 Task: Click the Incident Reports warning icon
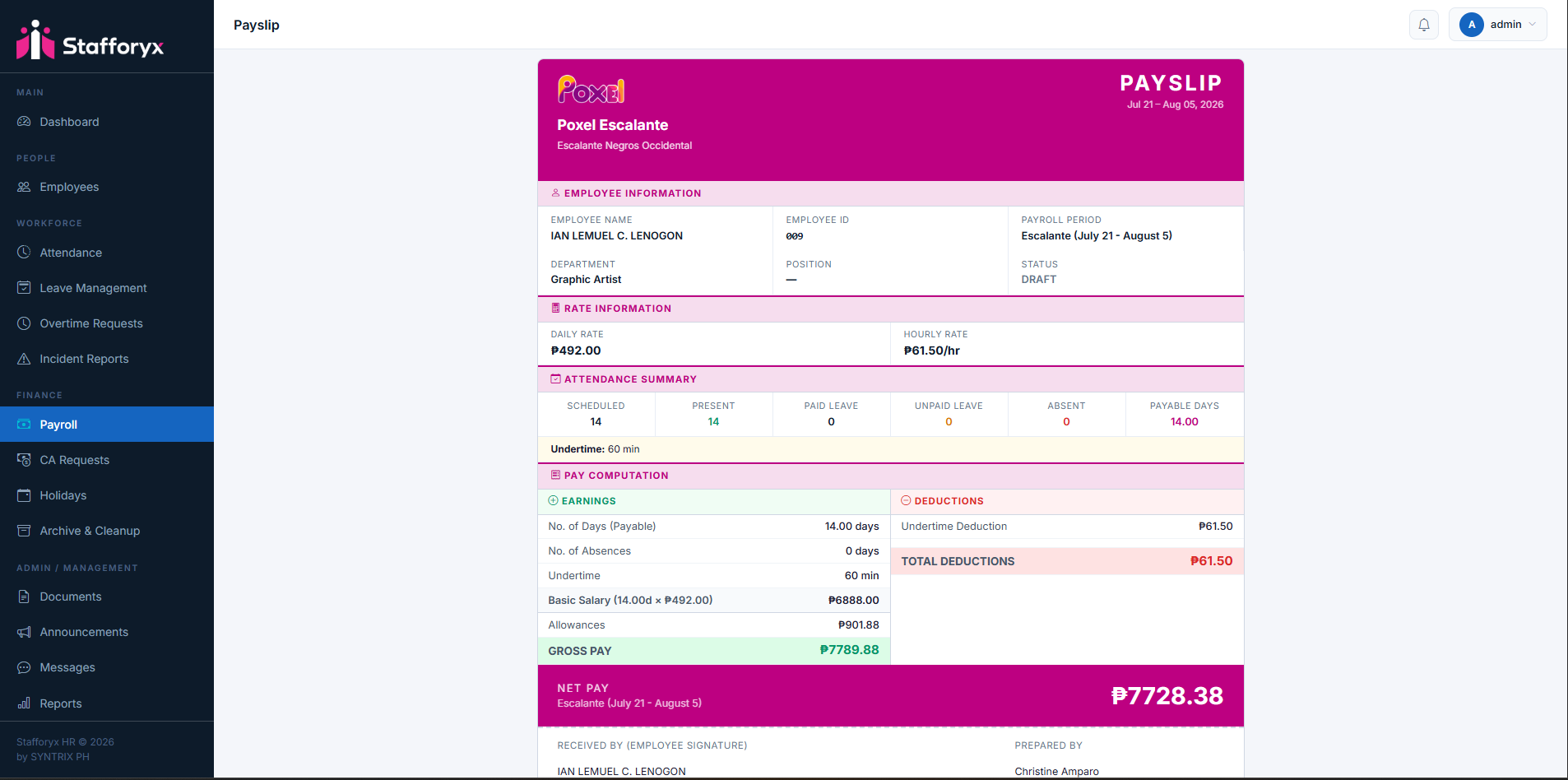coord(24,359)
